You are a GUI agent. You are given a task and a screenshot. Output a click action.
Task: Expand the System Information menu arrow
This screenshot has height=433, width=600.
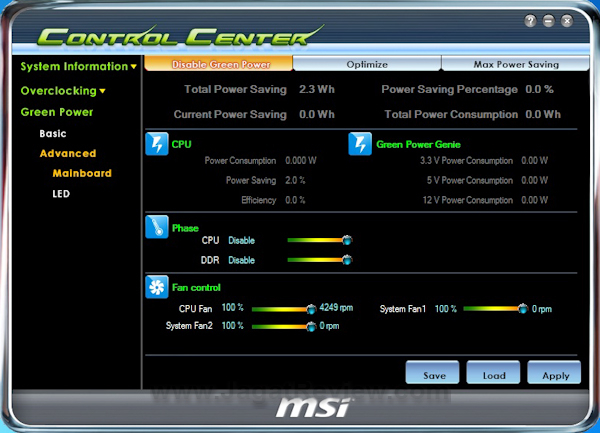[x=134, y=67]
